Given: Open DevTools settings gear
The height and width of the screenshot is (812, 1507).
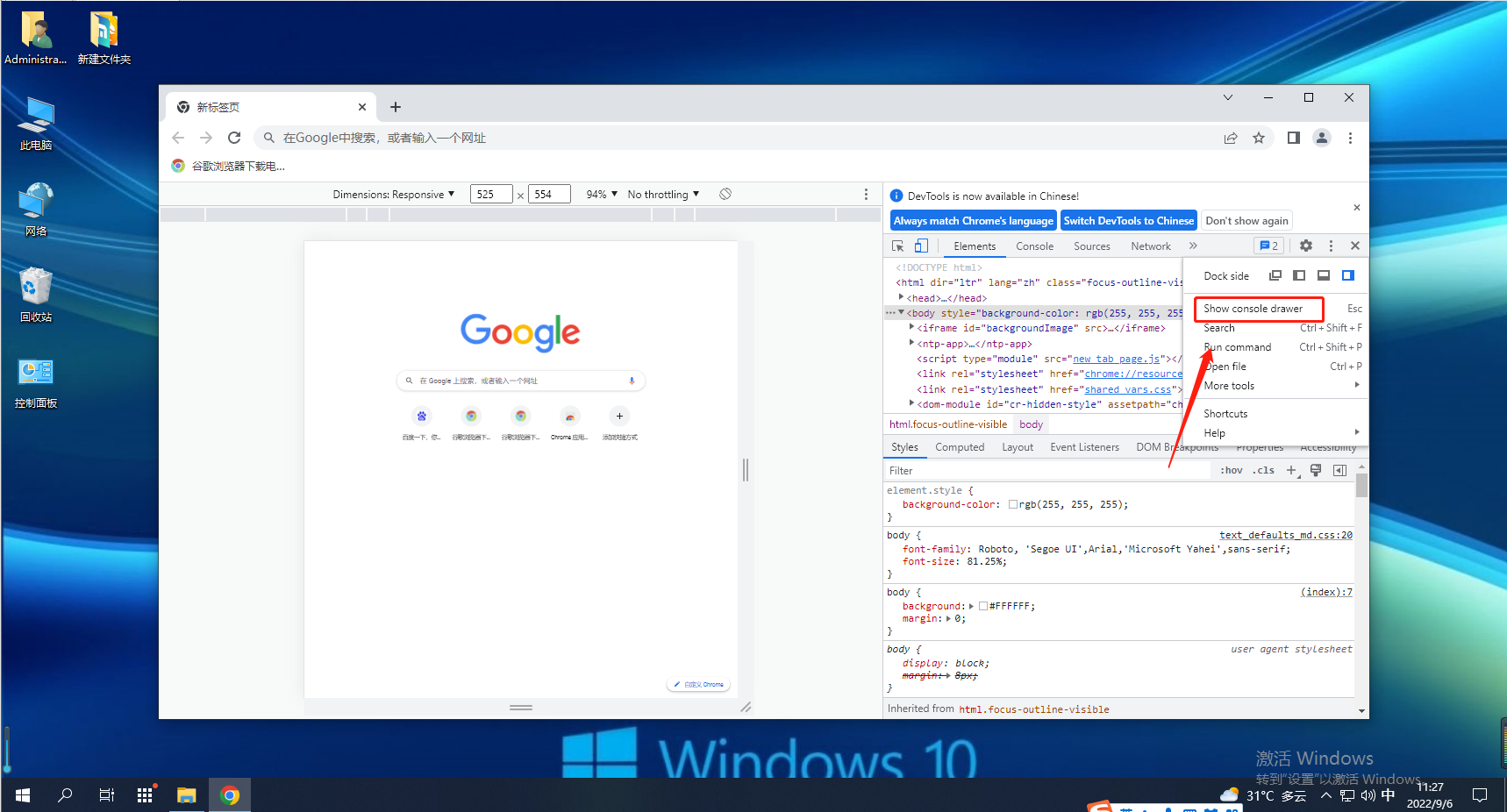Looking at the screenshot, I should coord(1306,246).
